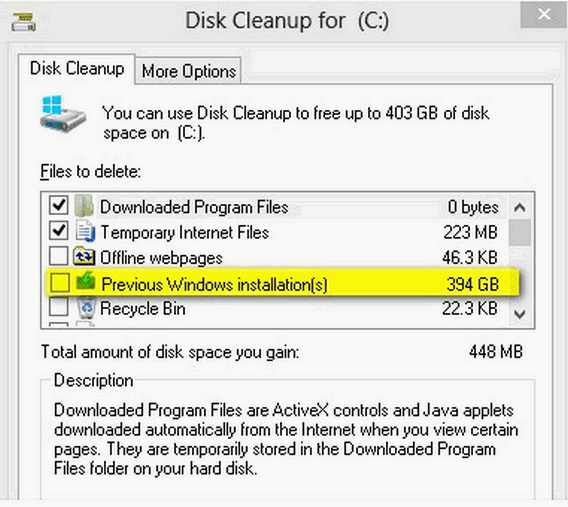The image size is (568, 507).
Task: Select the Offline webpages sync icon
Action: tap(84, 256)
